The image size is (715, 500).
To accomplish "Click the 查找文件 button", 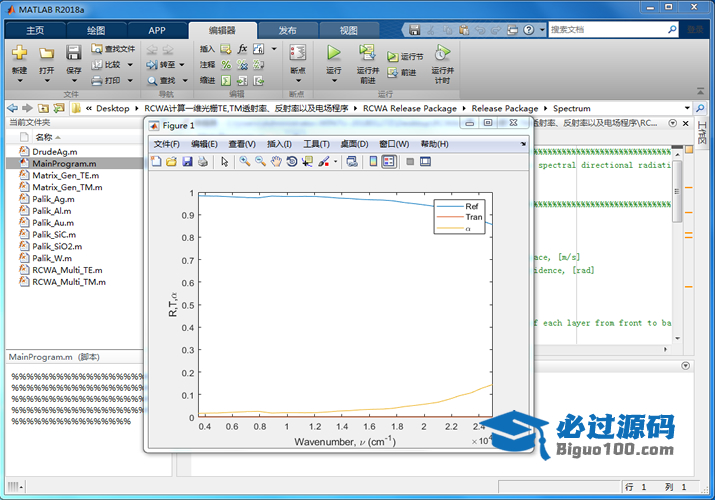I will pos(113,48).
